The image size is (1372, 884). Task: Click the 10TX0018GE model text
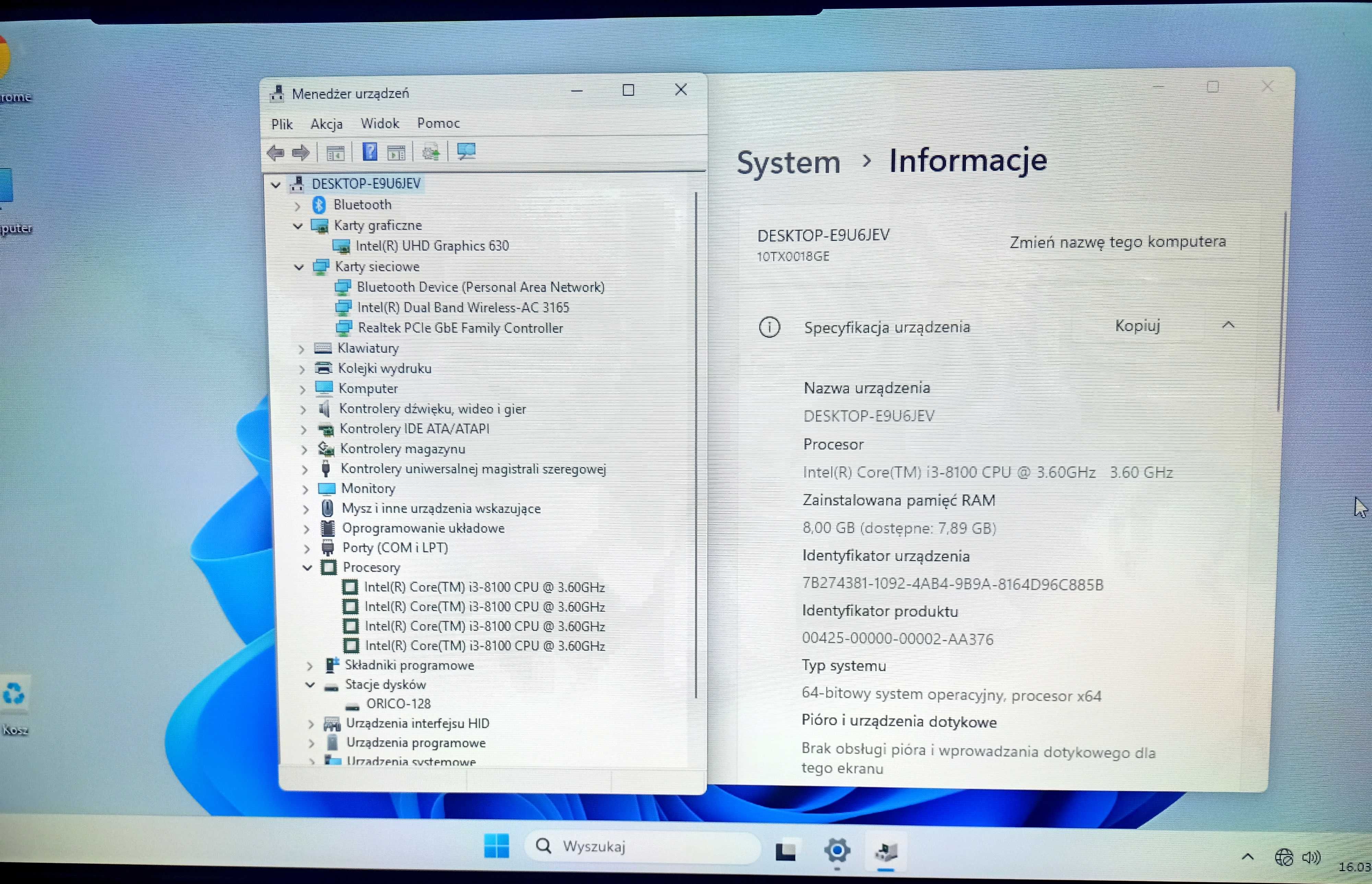[793, 256]
